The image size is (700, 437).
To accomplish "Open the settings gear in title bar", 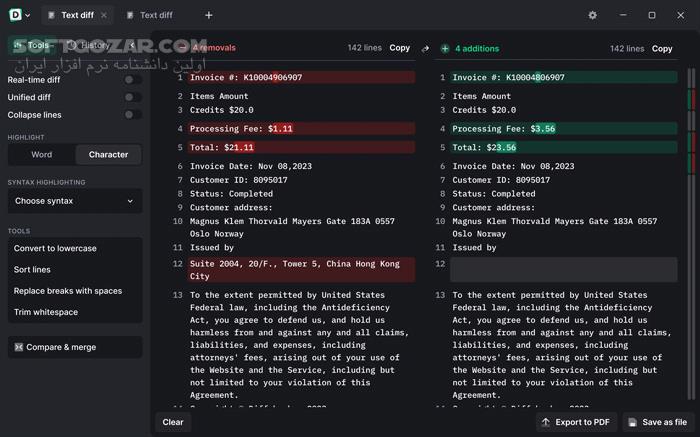I will click(x=592, y=15).
